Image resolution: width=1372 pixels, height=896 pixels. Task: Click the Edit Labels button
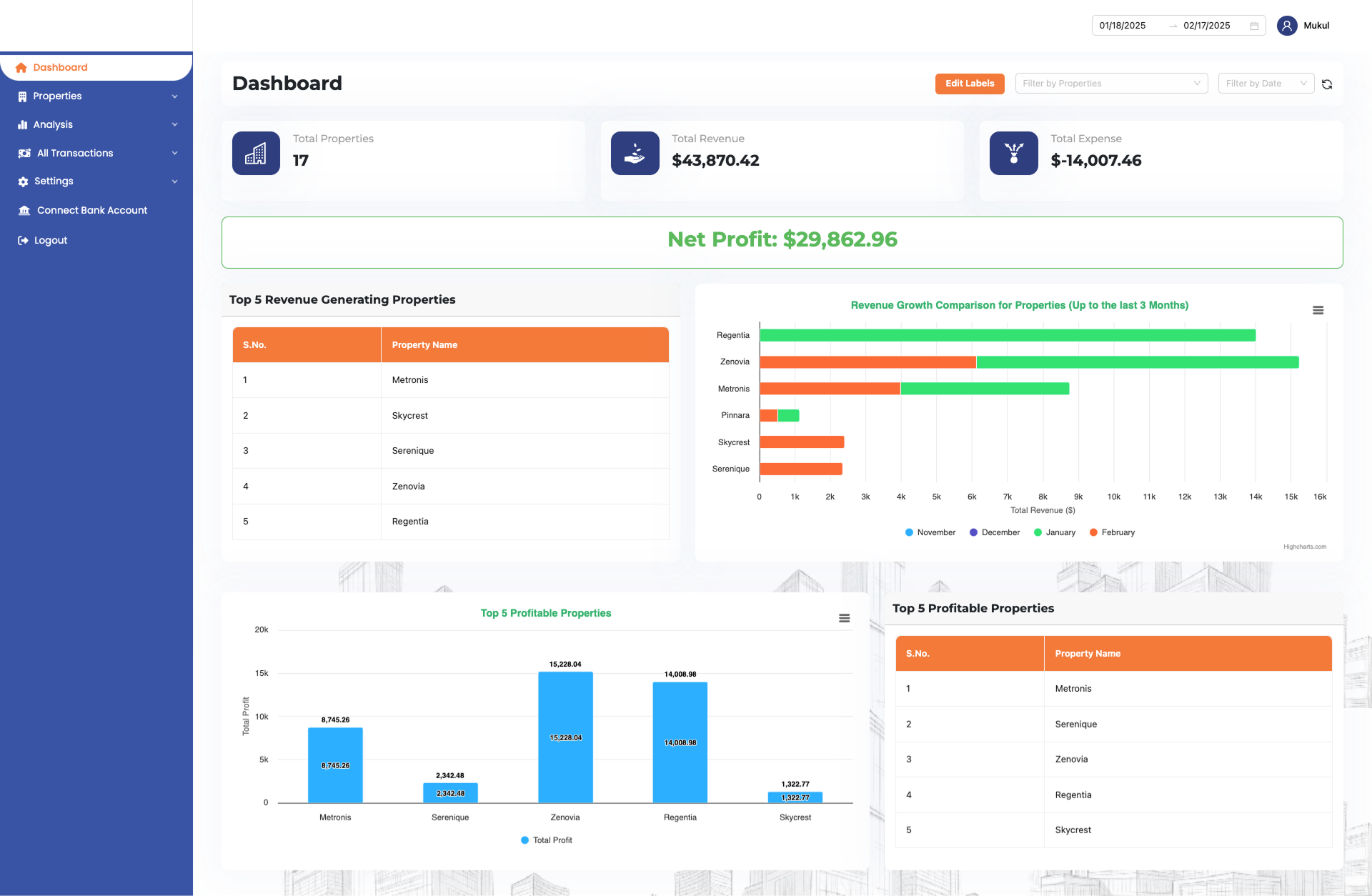969,84
